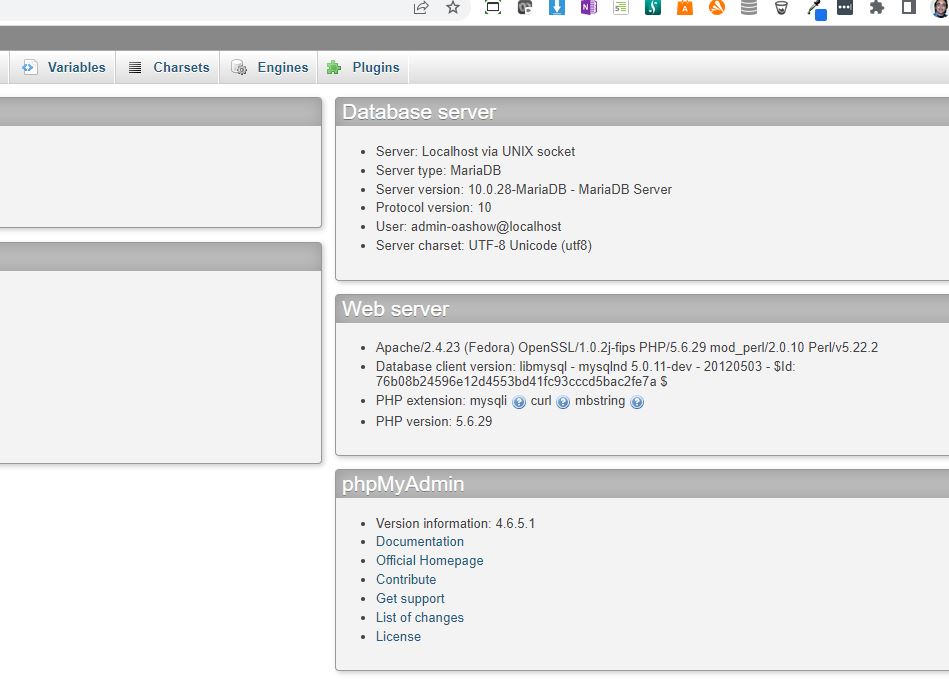Bookmark this page with the star icon
The image size is (949, 685).
453,7
